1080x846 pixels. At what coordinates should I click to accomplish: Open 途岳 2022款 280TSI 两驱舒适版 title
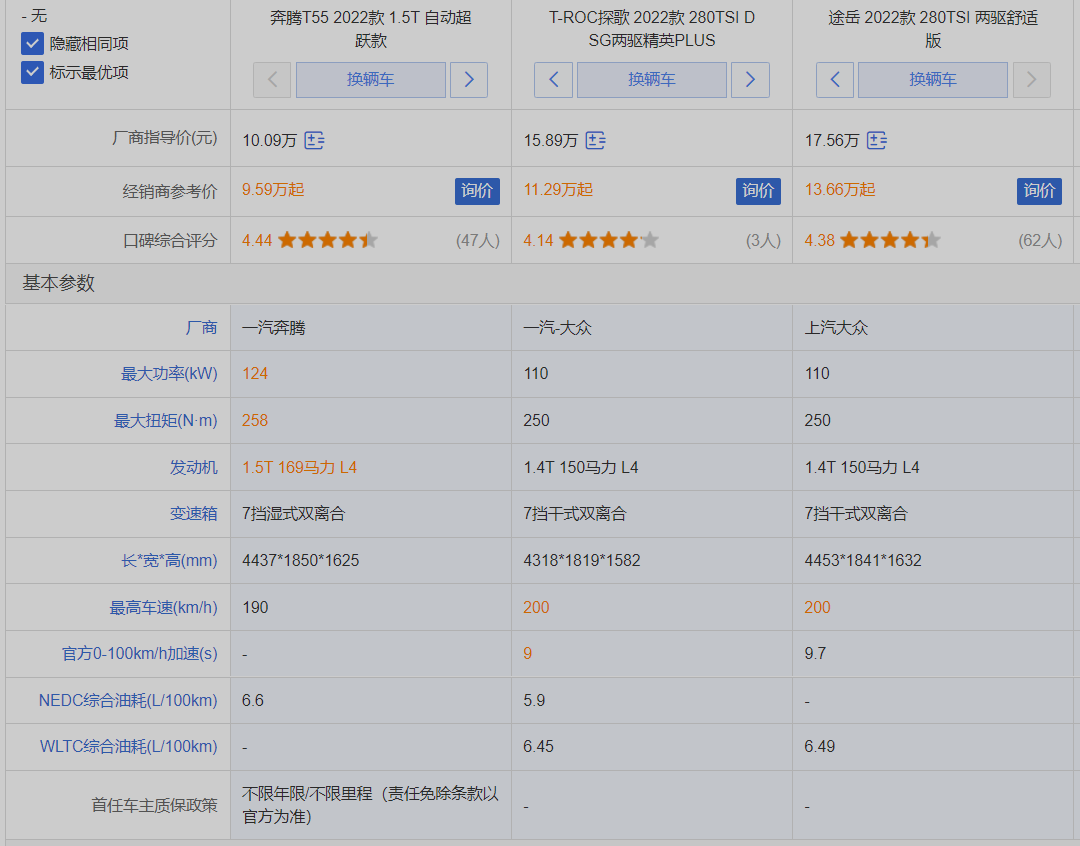pos(933,29)
